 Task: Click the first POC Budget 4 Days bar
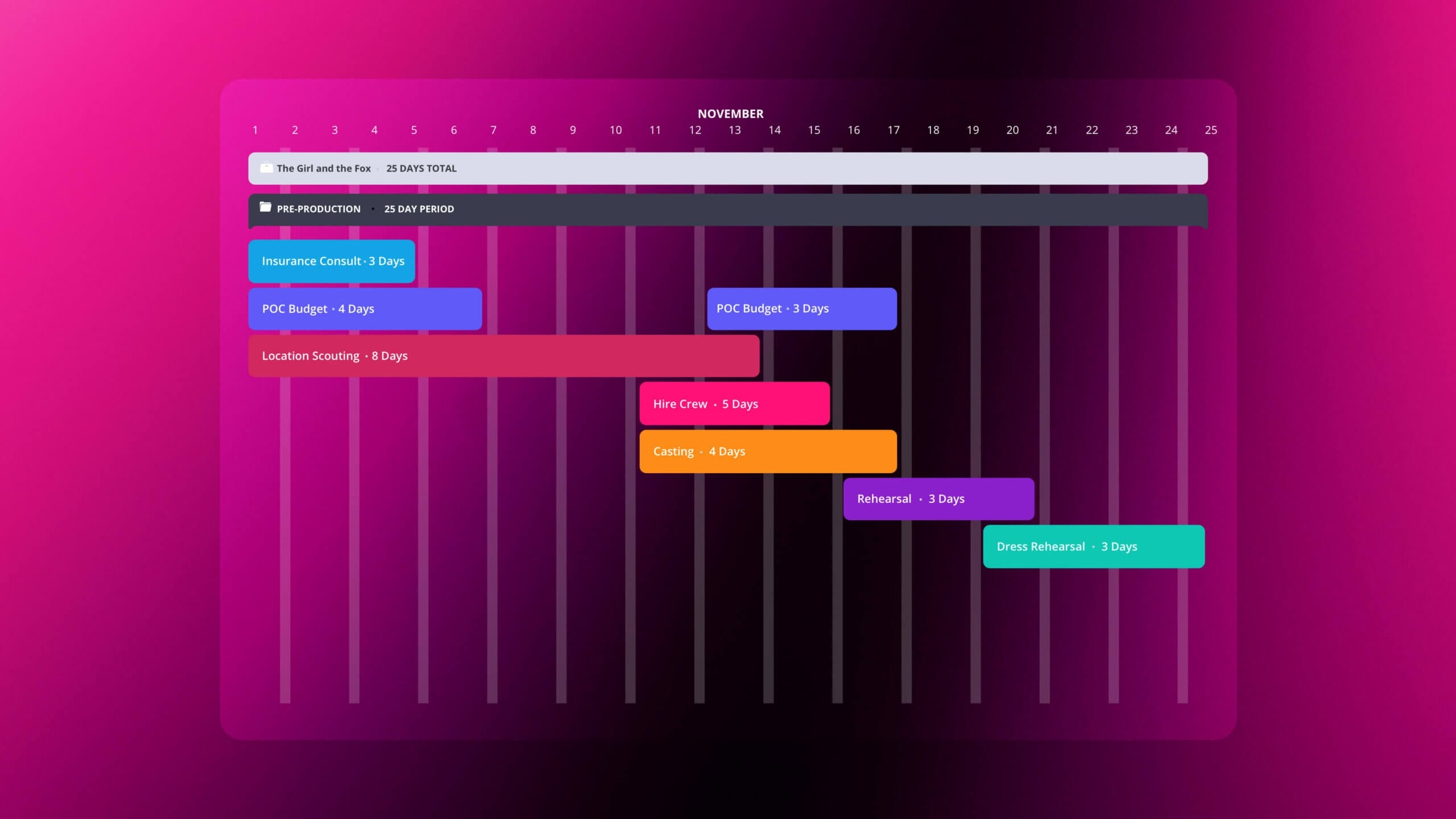pos(365,309)
